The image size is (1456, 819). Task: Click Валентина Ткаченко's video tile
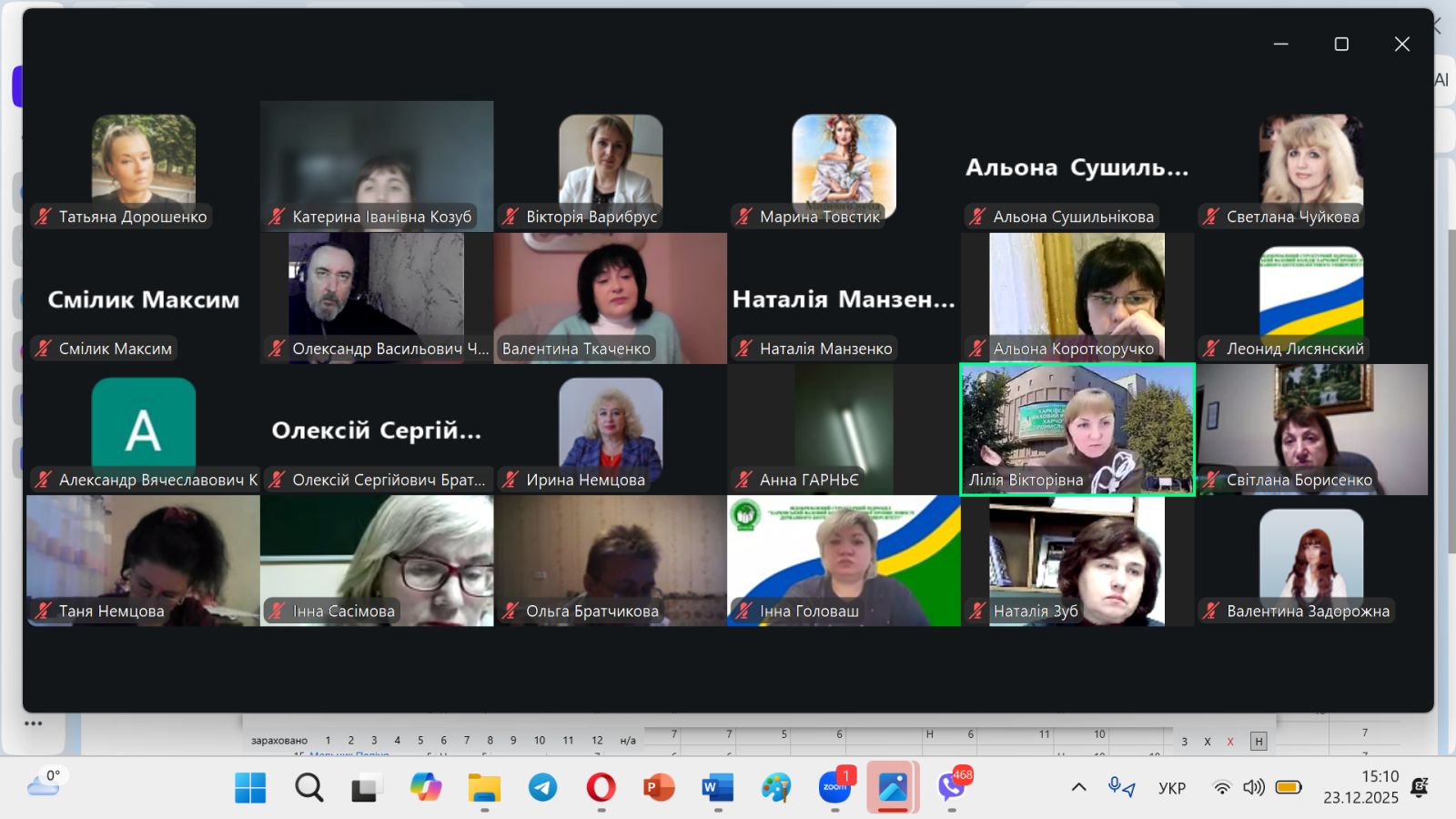tap(610, 298)
